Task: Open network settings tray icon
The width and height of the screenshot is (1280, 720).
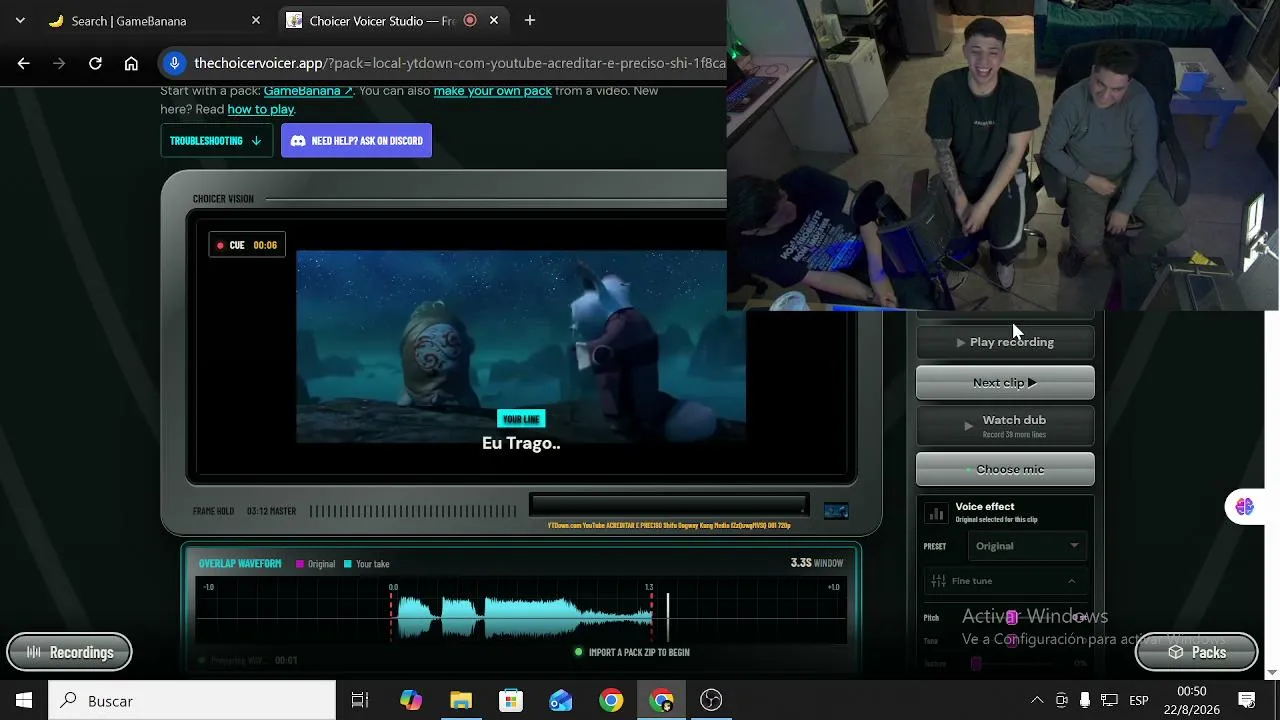Action: point(1109,700)
